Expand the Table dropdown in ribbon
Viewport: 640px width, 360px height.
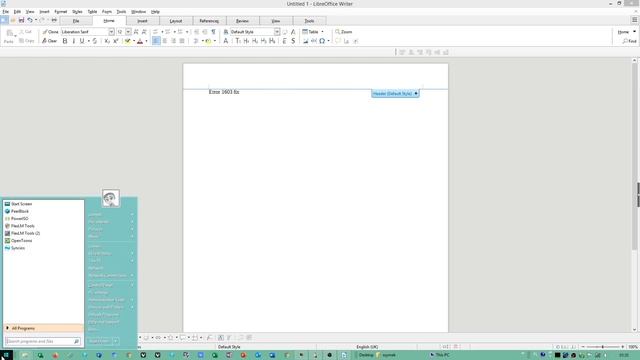[322, 32]
